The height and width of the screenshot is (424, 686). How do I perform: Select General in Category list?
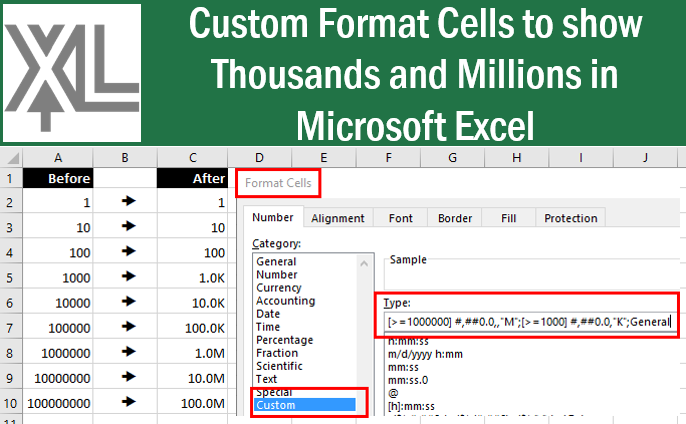coord(305,261)
